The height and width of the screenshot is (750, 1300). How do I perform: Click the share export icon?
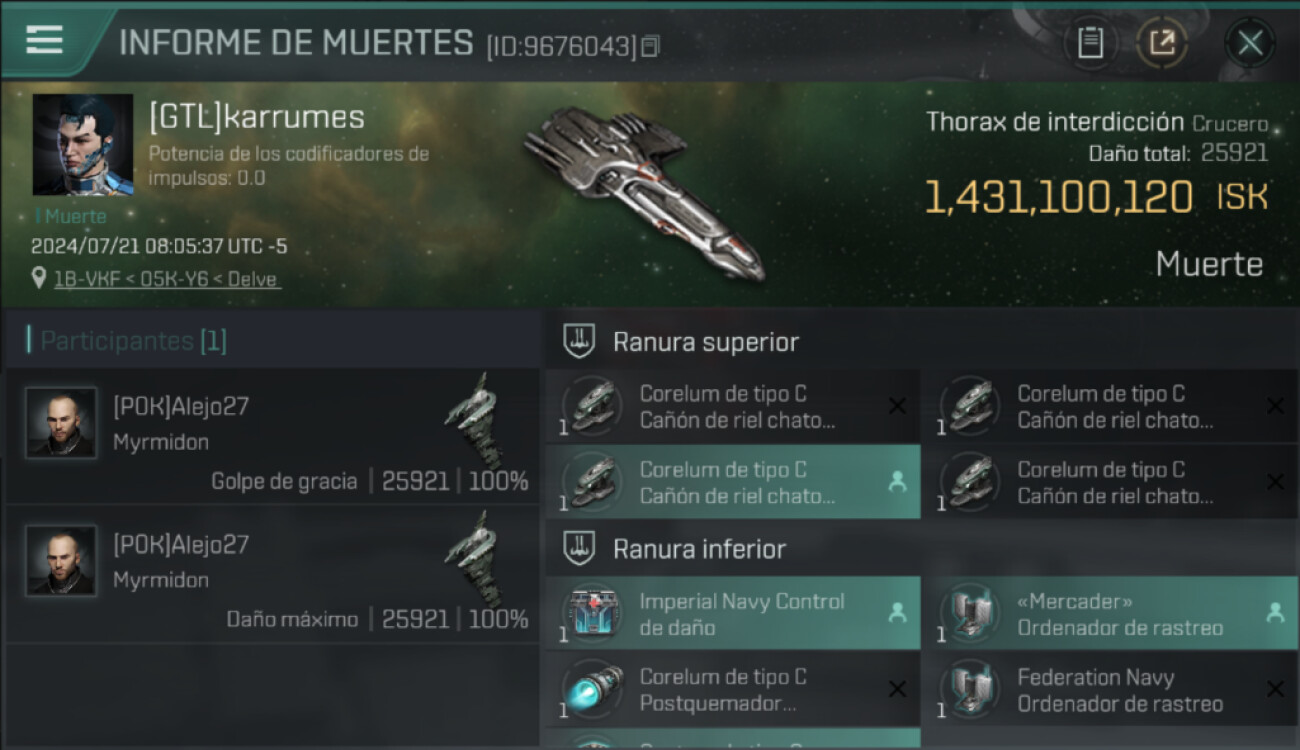click(1162, 42)
